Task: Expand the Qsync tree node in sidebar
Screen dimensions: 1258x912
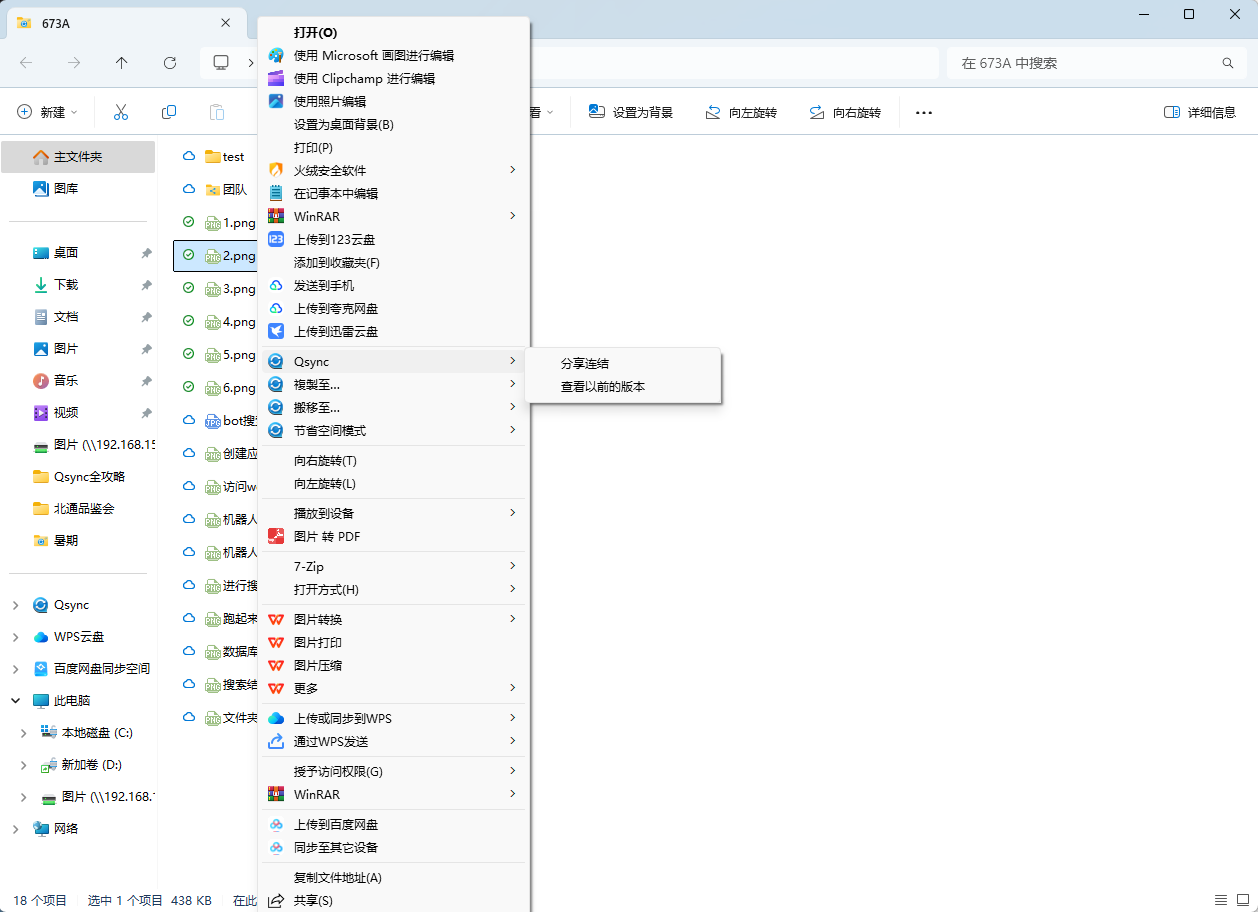Action: (x=15, y=605)
